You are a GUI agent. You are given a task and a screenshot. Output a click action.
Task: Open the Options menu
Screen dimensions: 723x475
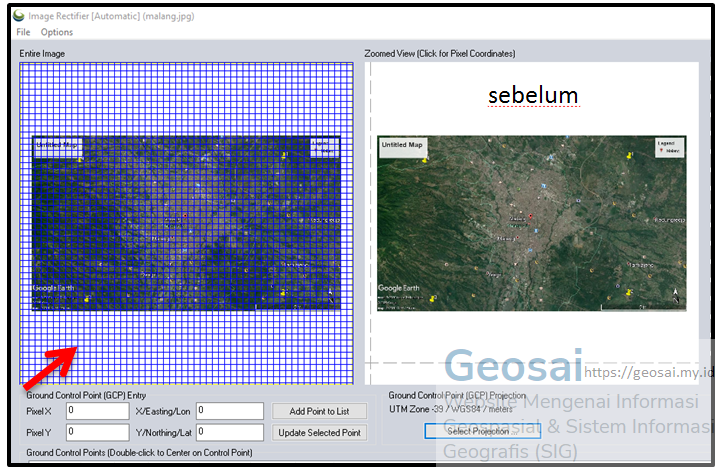(x=57, y=32)
